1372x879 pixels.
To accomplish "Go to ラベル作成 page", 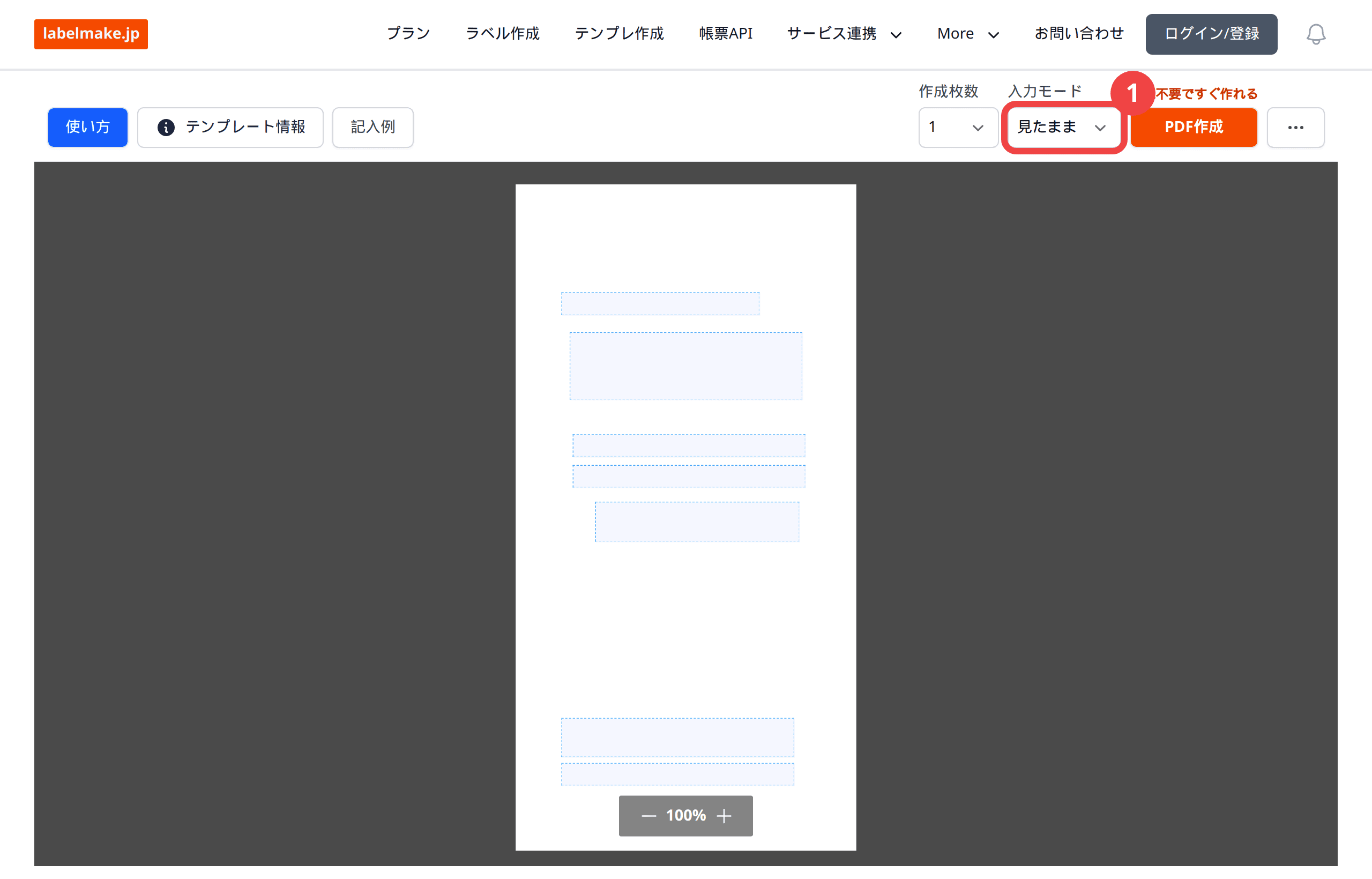I will tap(502, 34).
